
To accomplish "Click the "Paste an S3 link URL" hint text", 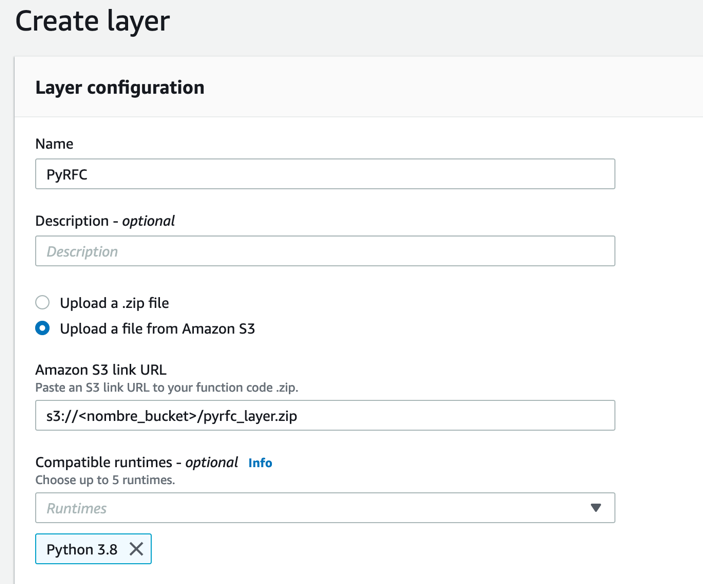I will coord(166,387).
